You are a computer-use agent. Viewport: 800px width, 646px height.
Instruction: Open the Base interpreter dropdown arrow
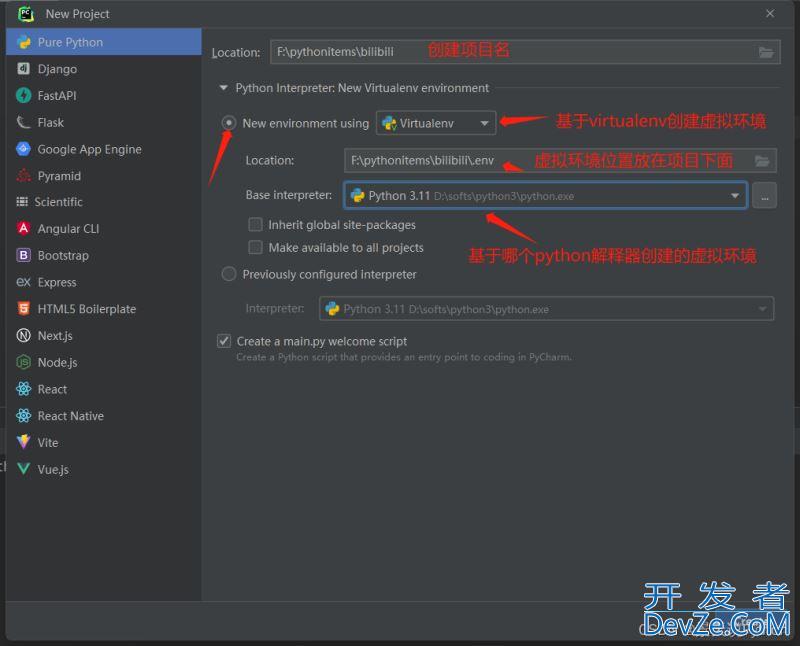735,195
